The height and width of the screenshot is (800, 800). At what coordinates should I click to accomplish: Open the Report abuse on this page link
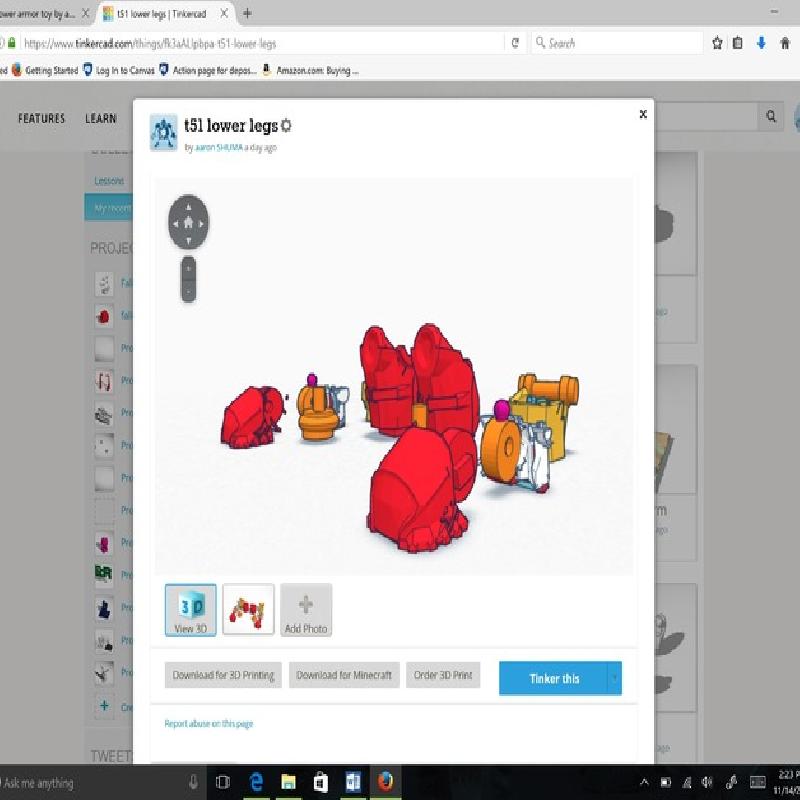click(209, 723)
